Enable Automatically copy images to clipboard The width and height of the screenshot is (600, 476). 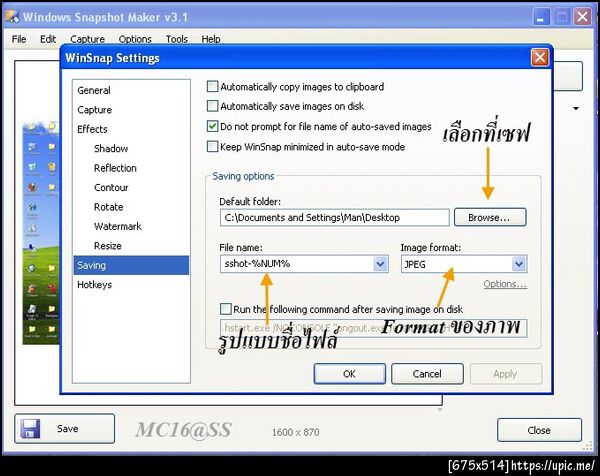pyautogui.click(x=212, y=86)
